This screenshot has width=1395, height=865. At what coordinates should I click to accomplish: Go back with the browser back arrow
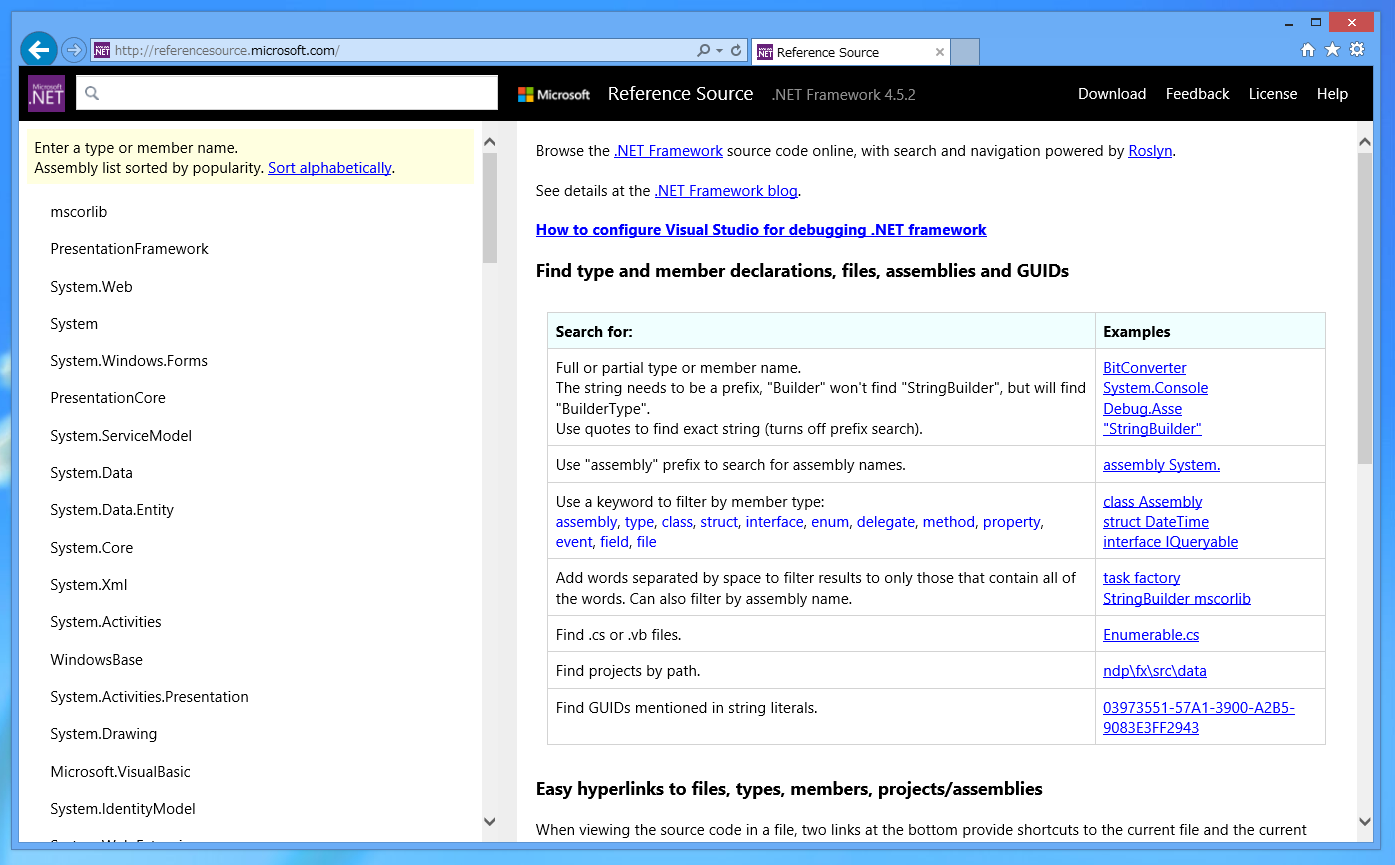[x=39, y=49]
